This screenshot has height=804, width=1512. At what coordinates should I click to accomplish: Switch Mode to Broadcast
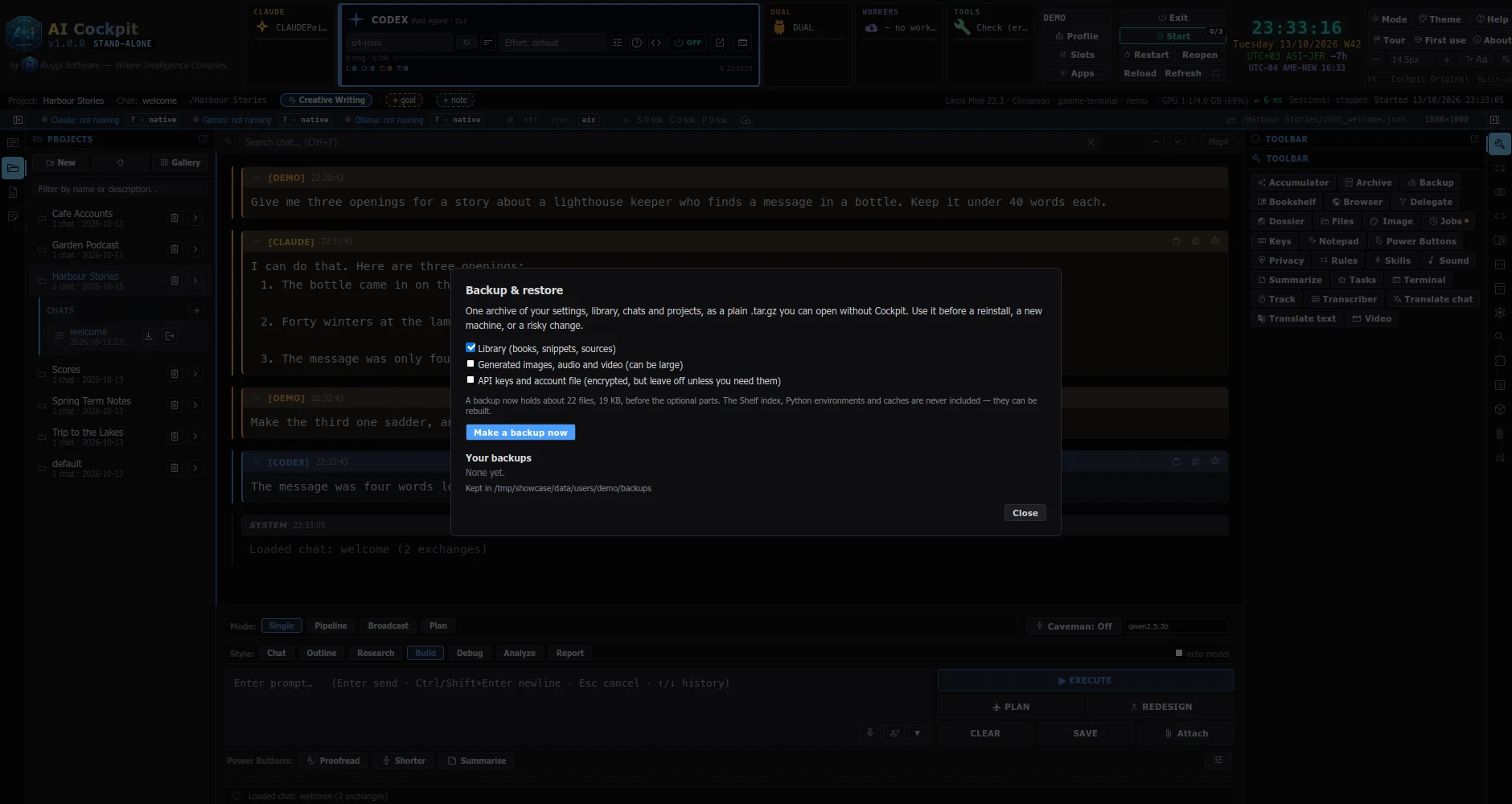point(388,626)
